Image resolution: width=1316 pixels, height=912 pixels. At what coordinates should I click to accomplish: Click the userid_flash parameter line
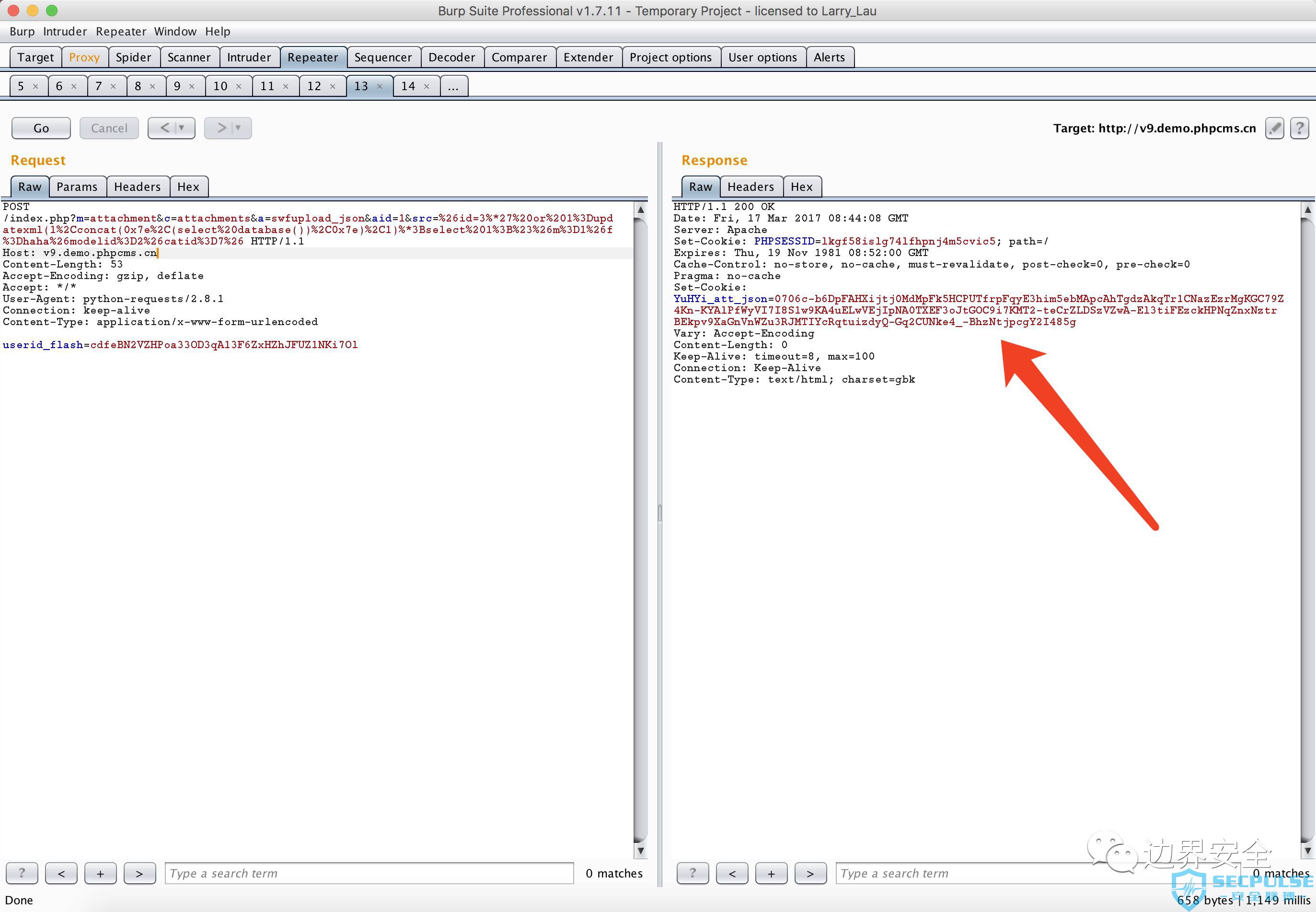click(181, 345)
